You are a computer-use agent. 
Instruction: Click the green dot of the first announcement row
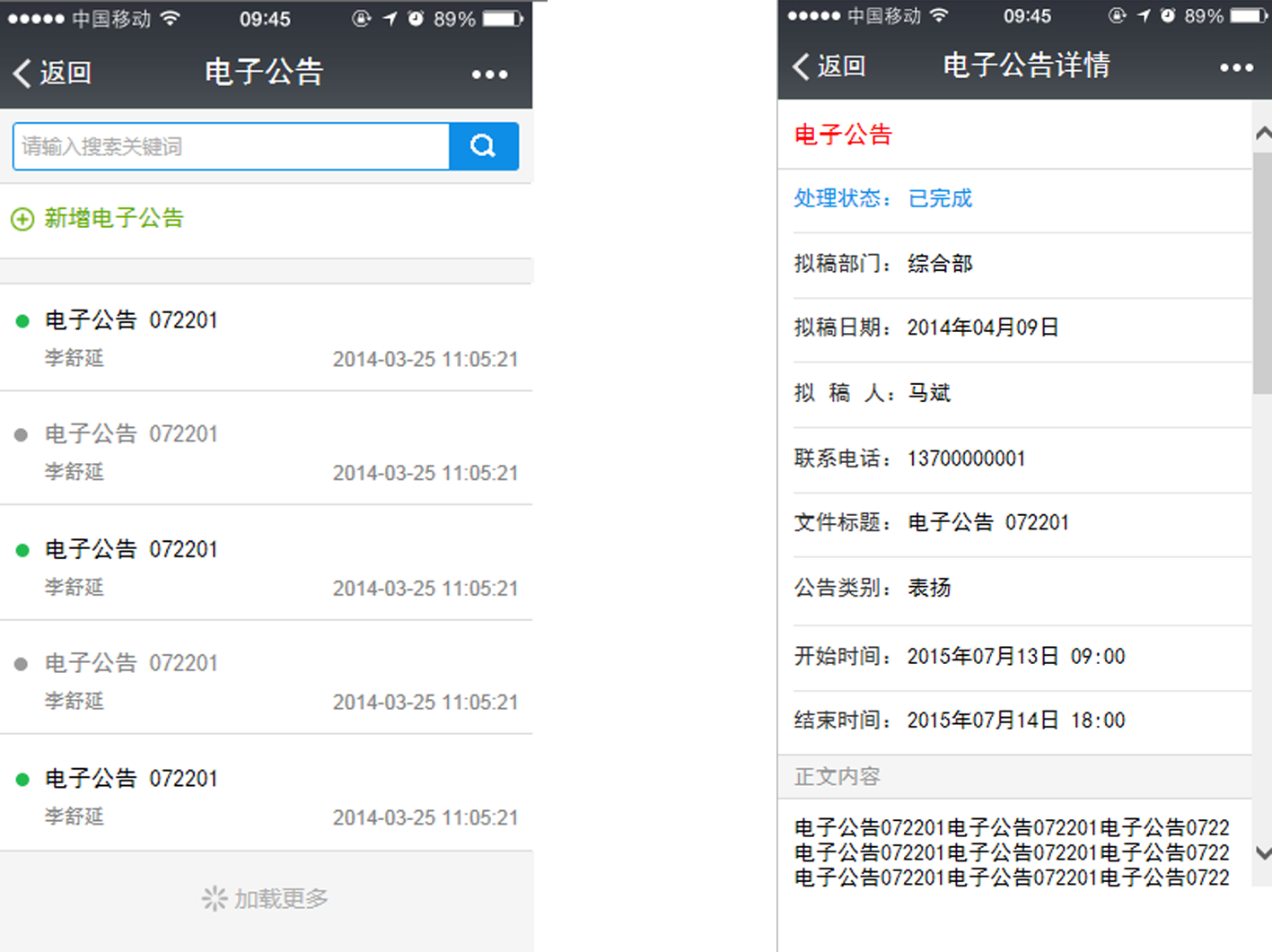pyautogui.click(x=22, y=321)
